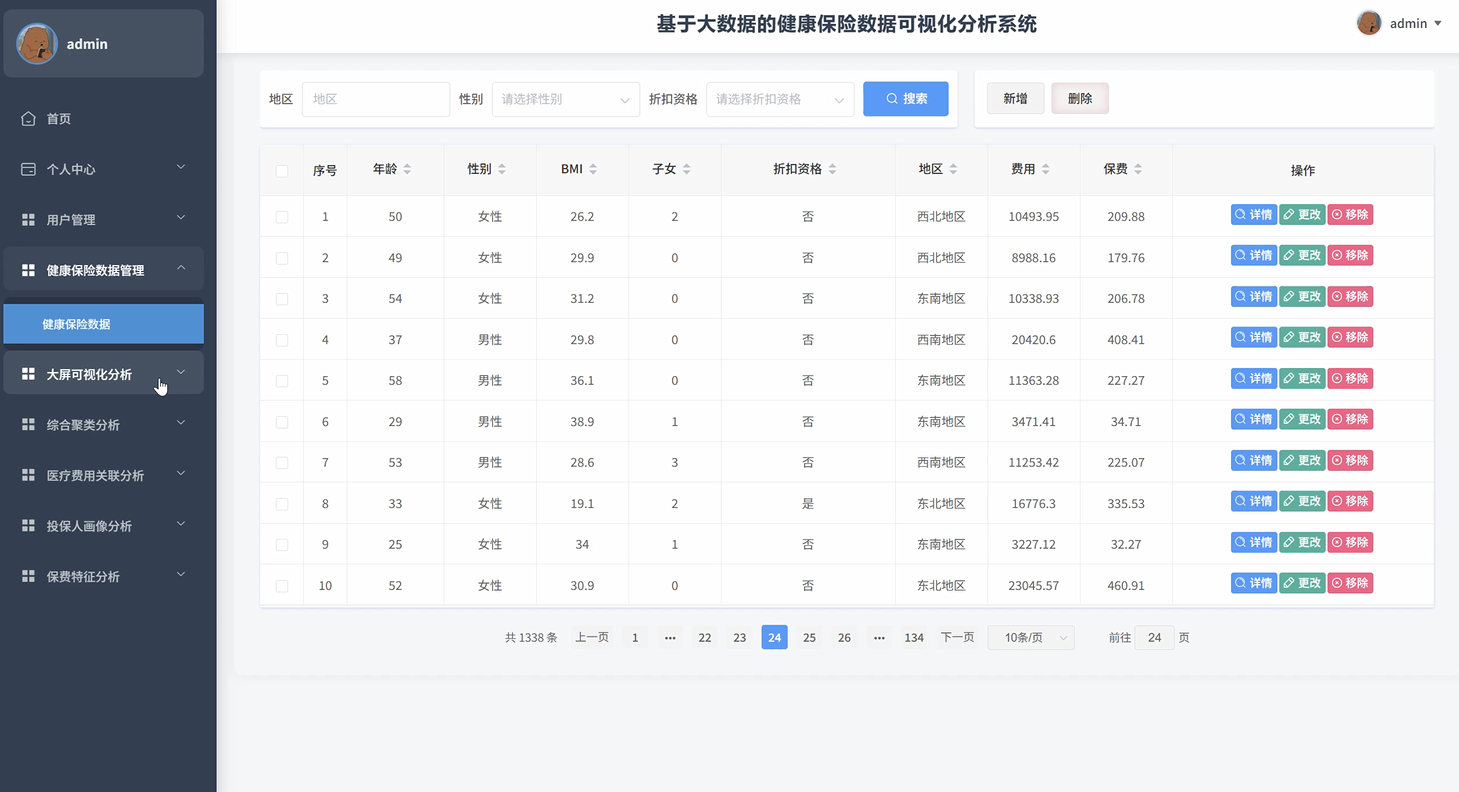This screenshot has width=1459, height=792.
Task: Click the magnifier icon in row 1 详情
Action: (x=1241, y=214)
